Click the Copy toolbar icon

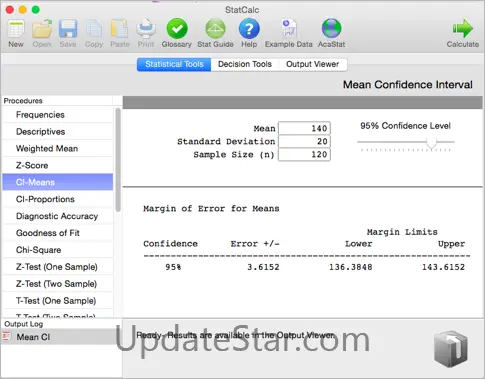[94, 29]
